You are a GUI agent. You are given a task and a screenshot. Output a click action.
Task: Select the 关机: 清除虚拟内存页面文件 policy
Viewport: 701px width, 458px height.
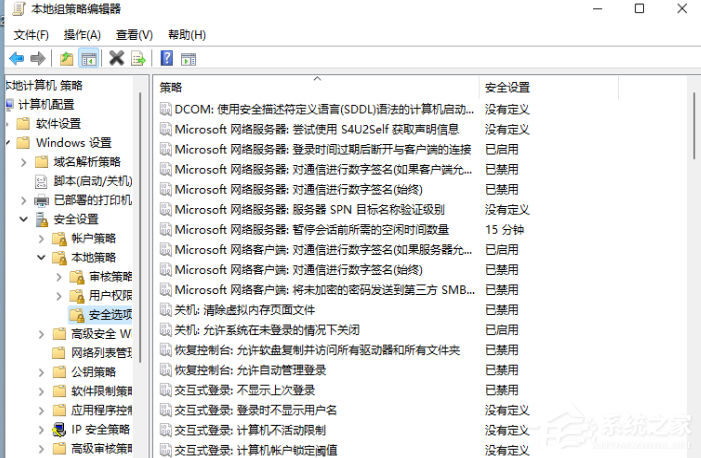point(245,309)
